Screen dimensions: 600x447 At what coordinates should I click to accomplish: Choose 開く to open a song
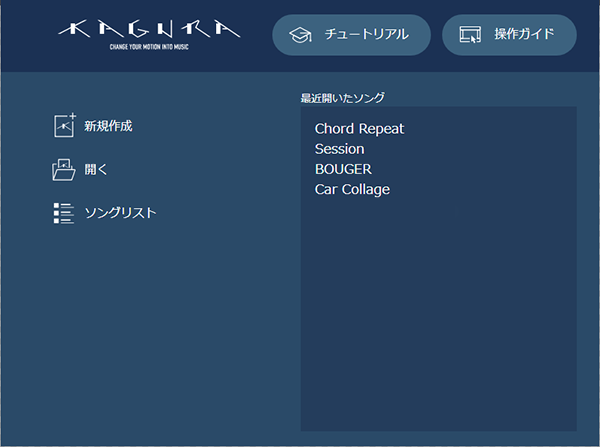tap(96, 169)
